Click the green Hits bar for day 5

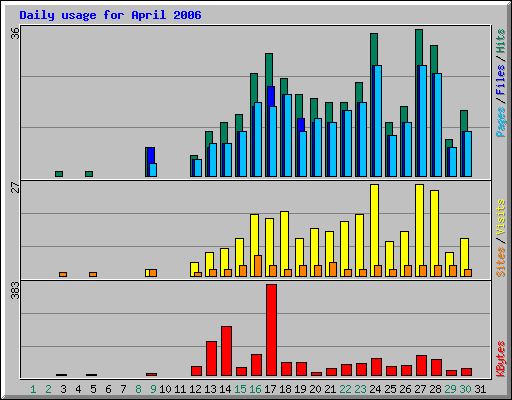89,174
